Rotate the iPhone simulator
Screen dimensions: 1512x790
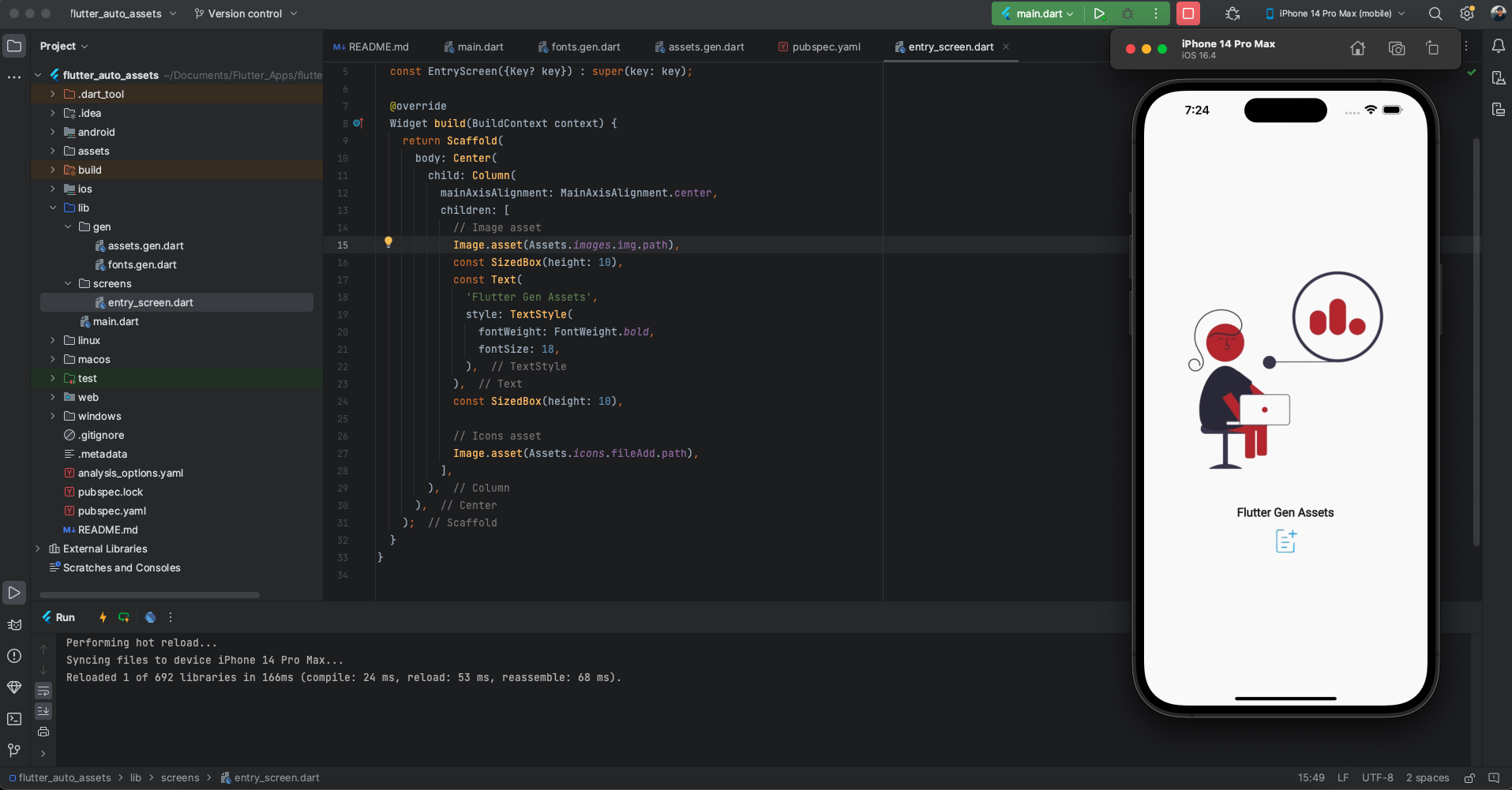tap(1431, 48)
